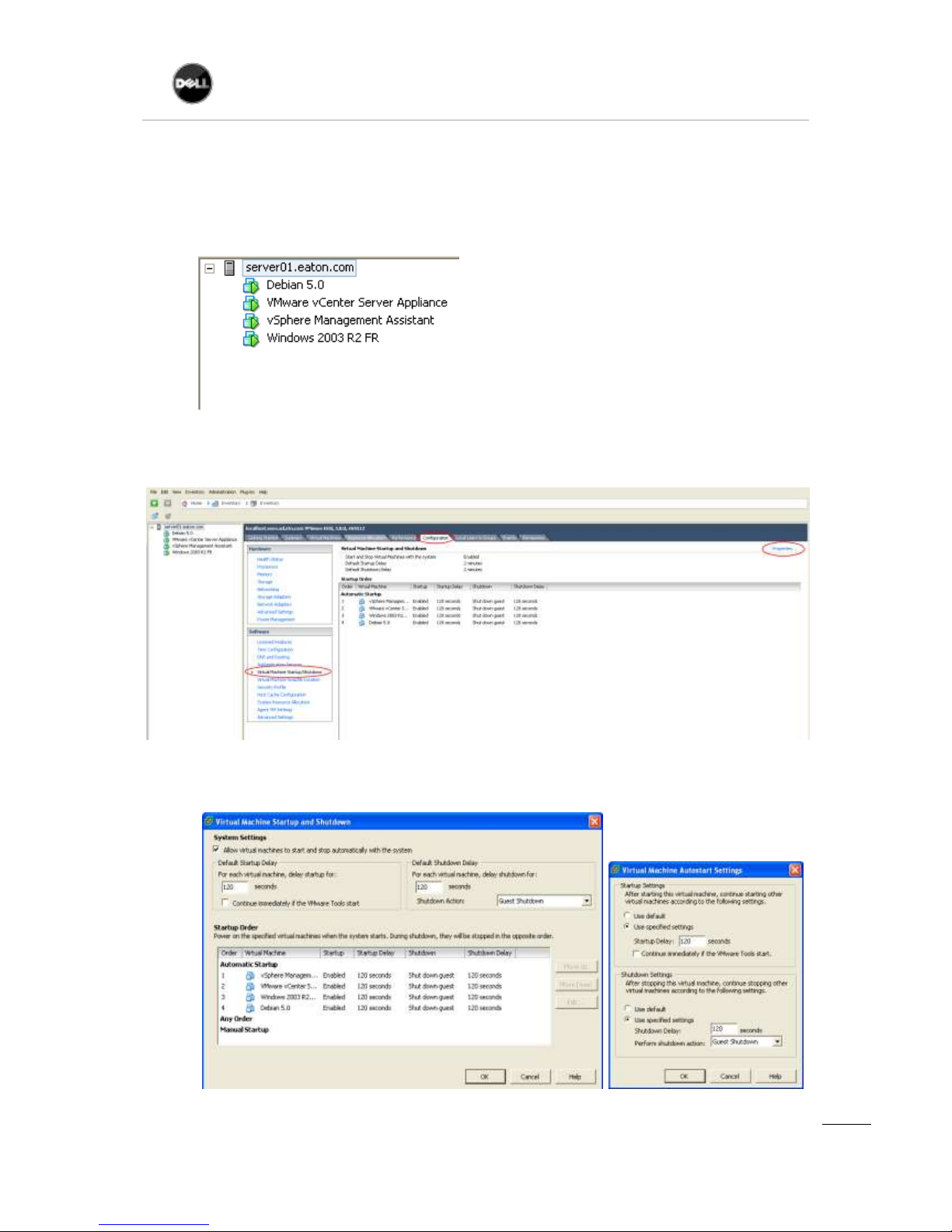952x1232 pixels.
Task: Open the Administration menu in vSphere client
Action: (222, 492)
